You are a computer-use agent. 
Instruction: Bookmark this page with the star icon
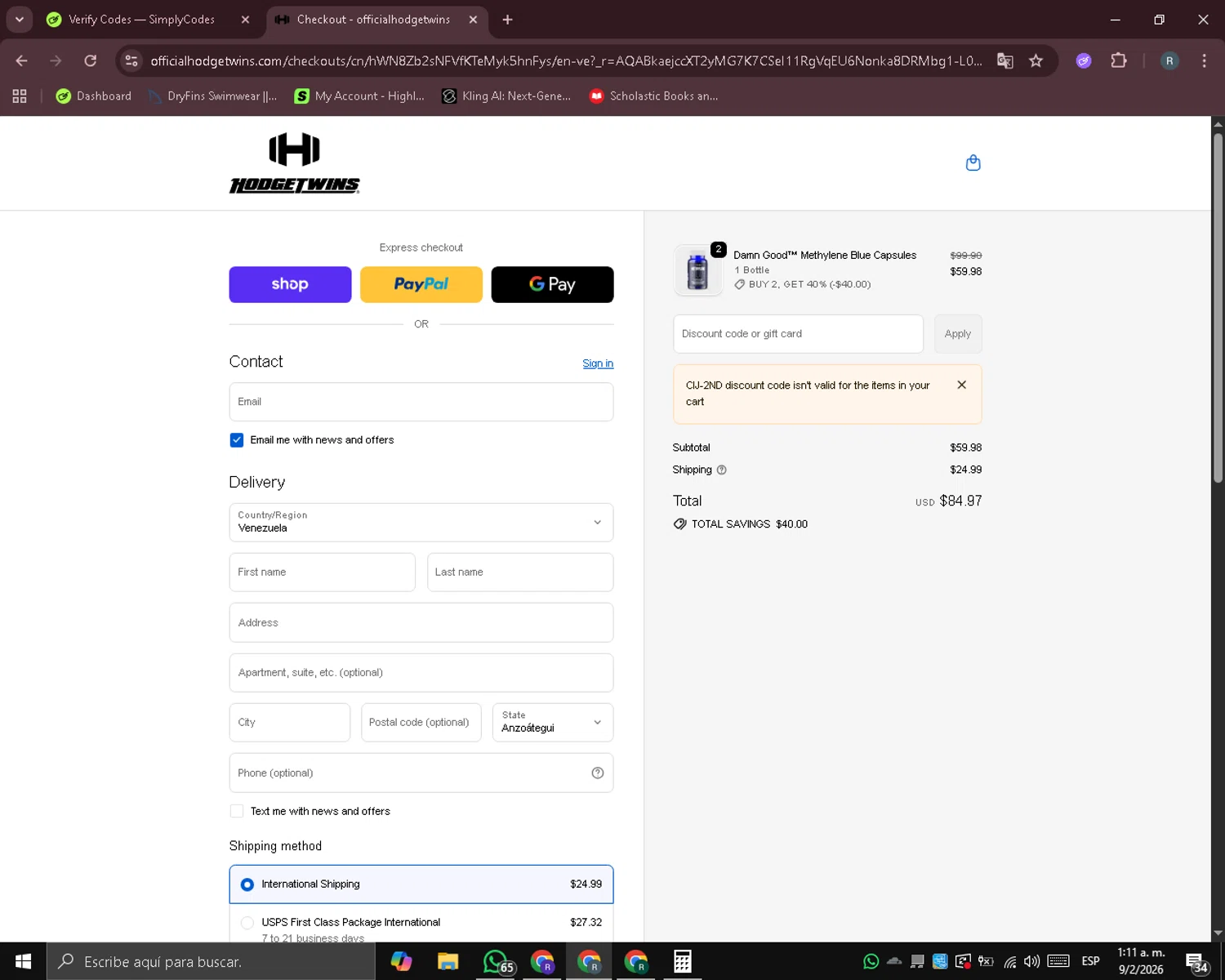[x=1036, y=60]
